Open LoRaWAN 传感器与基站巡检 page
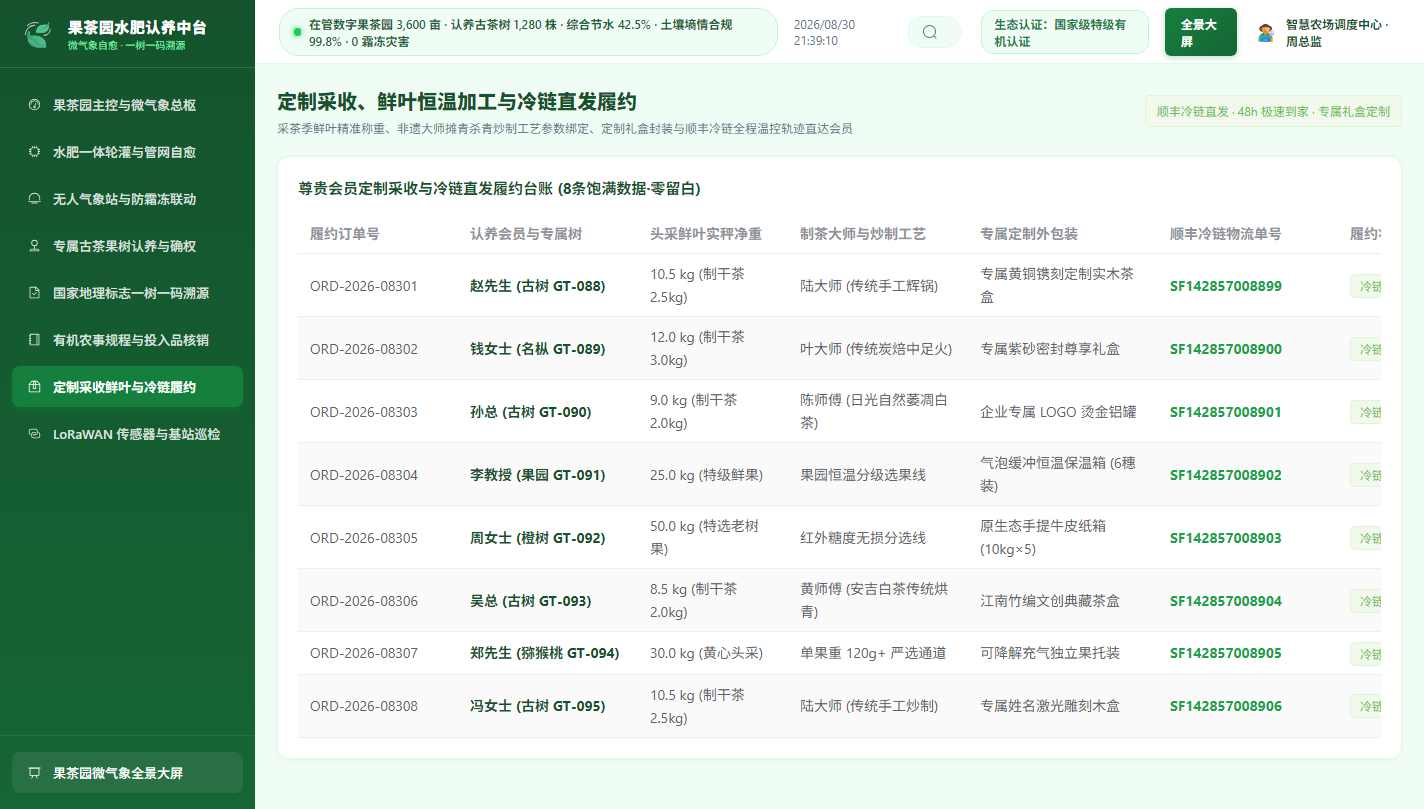The image size is (1424, 809). click(127, 434)
